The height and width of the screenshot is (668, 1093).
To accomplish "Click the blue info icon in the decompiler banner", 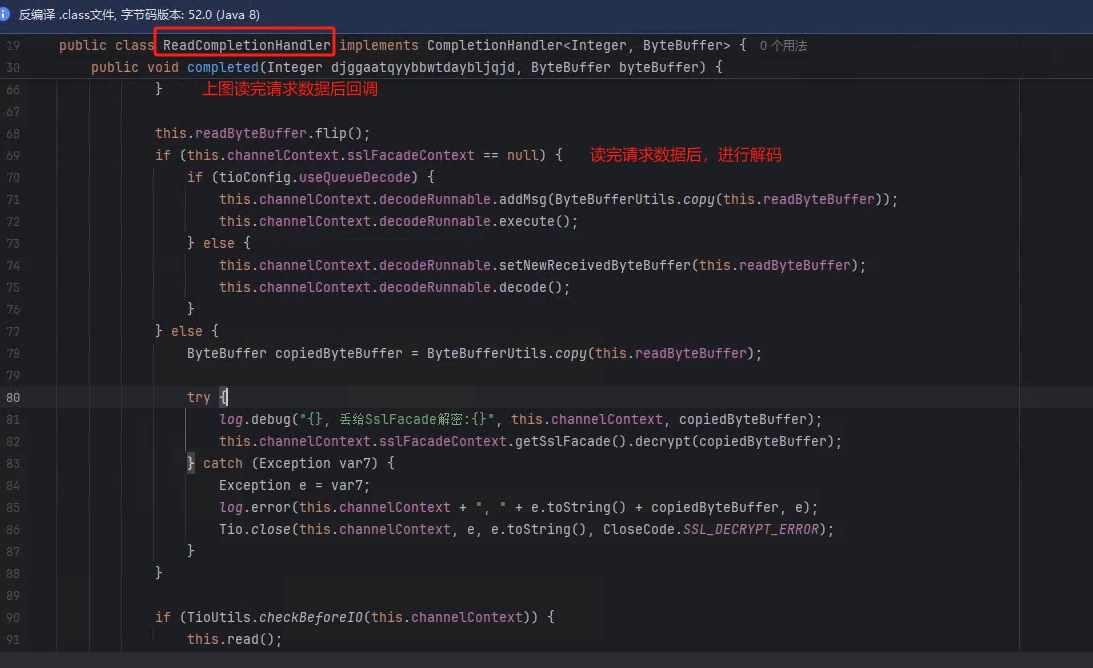I will click(x=7, y=15).
